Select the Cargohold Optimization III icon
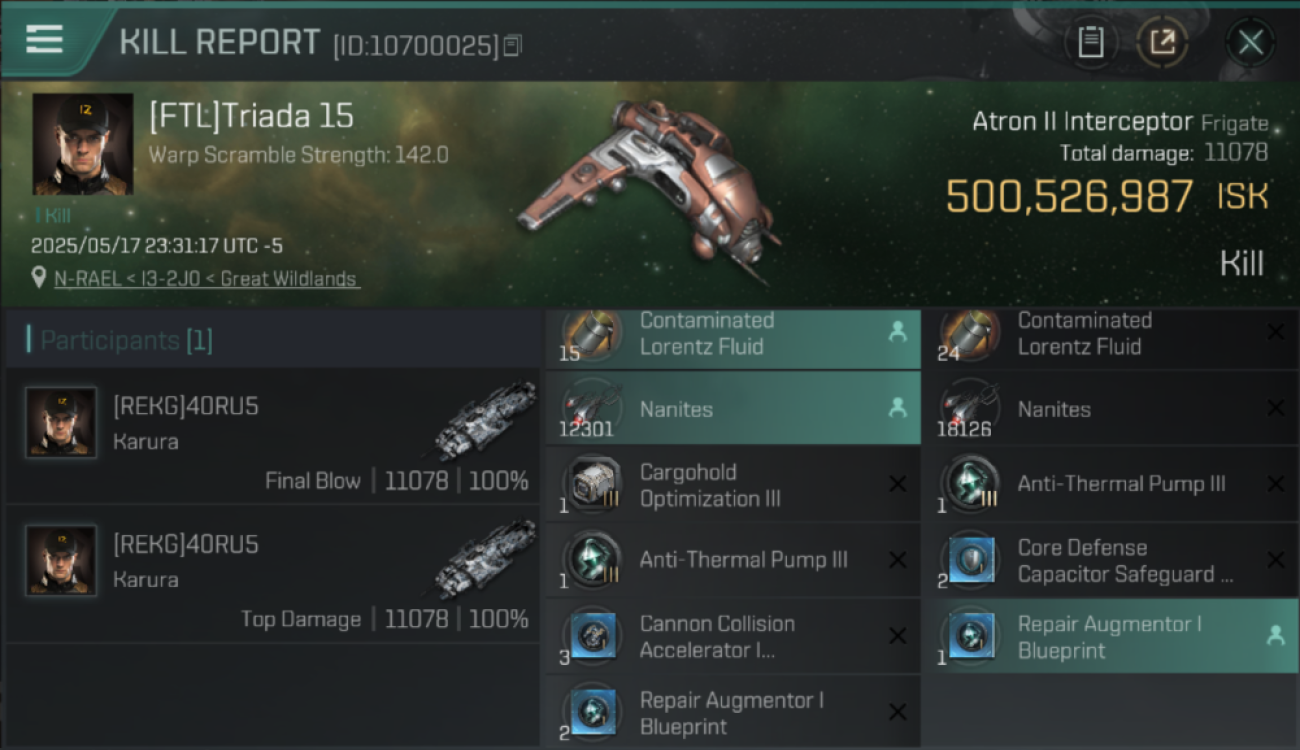 [x=591, y=485]
